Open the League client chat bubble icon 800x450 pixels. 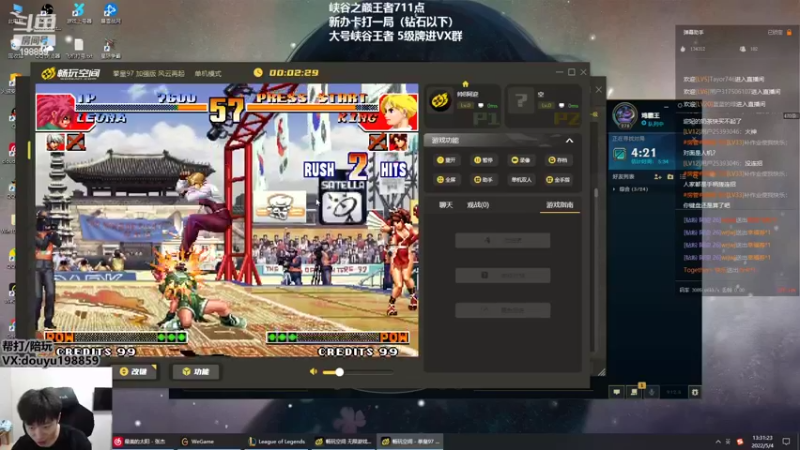[x=617, y=392]
